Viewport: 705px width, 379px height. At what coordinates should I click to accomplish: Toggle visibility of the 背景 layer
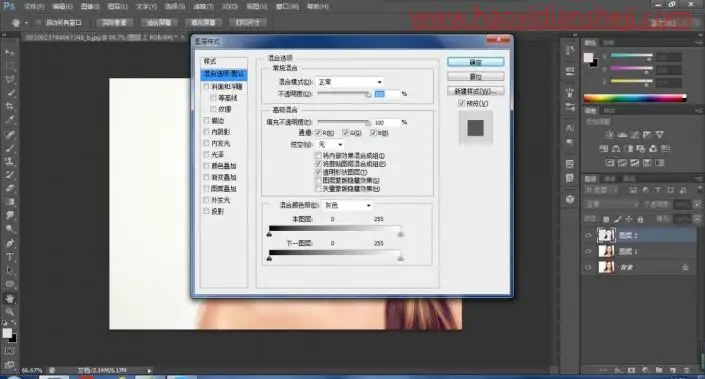[x=588, y=268]
